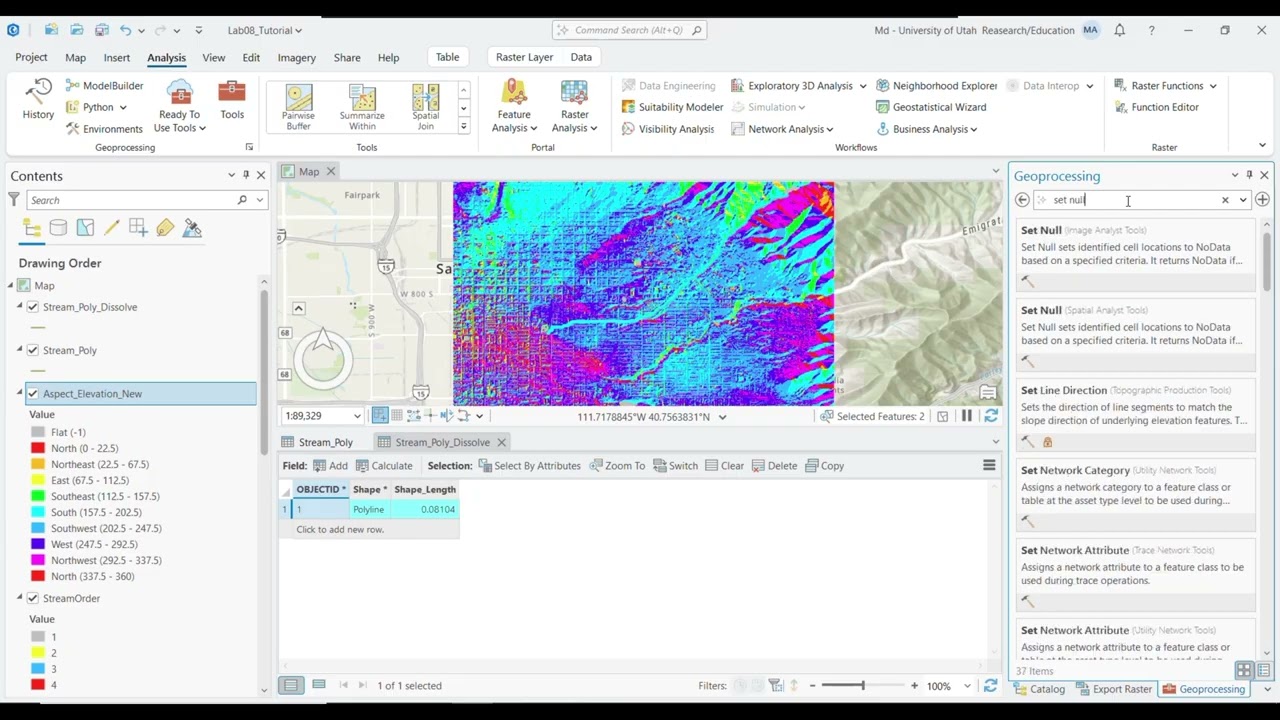The height and width of the screenshot is (720, 1280).
Task: Open ModelBuilder
Action: [x=104, y=86]
